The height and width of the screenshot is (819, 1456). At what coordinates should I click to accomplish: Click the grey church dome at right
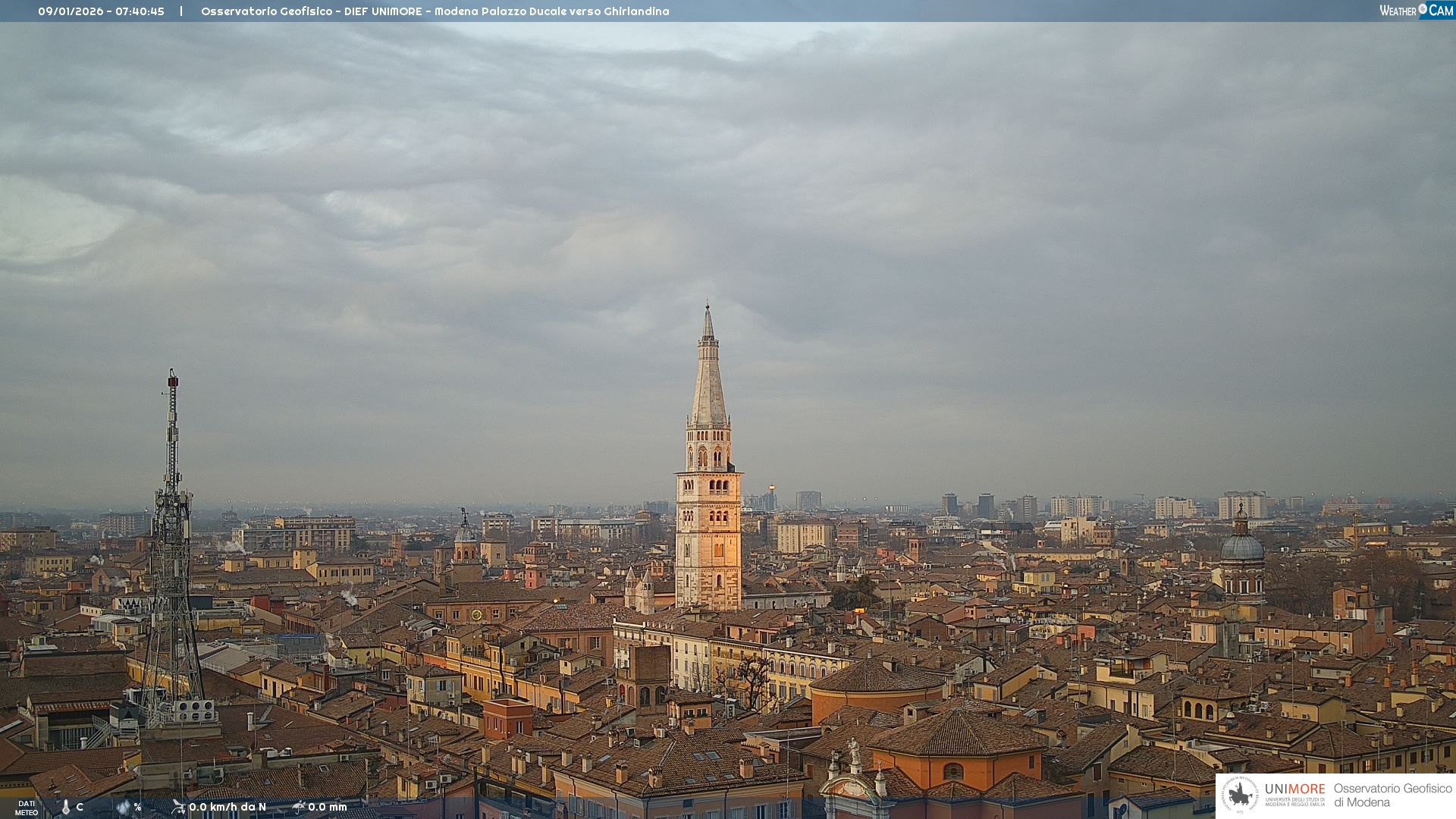point(1241,546)
